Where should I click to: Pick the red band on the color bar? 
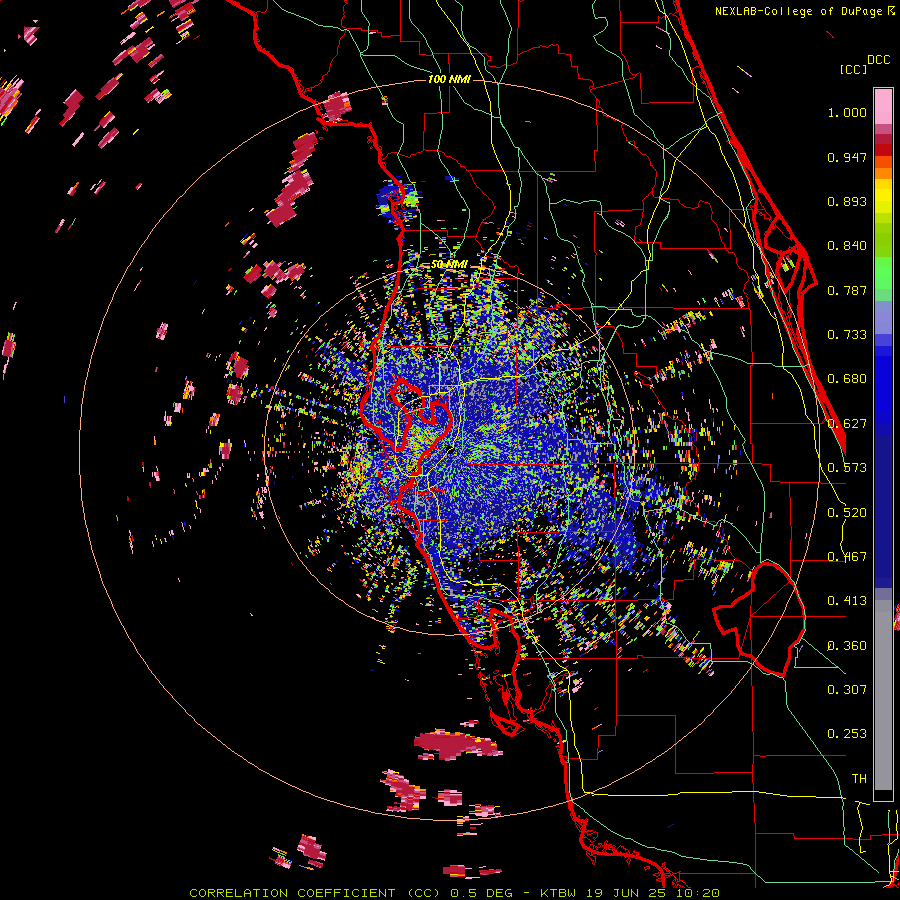pyautogui.click(x=883, y=149)
